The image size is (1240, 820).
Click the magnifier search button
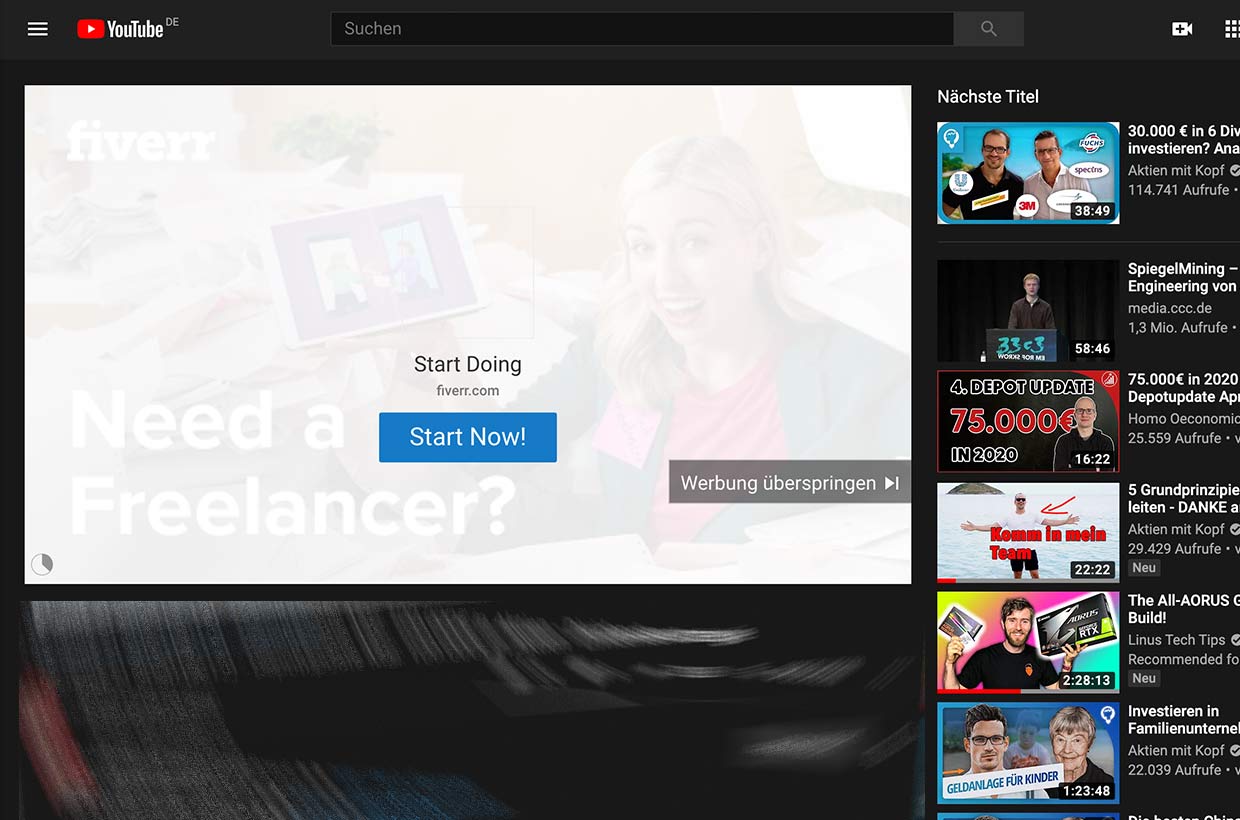989,29
